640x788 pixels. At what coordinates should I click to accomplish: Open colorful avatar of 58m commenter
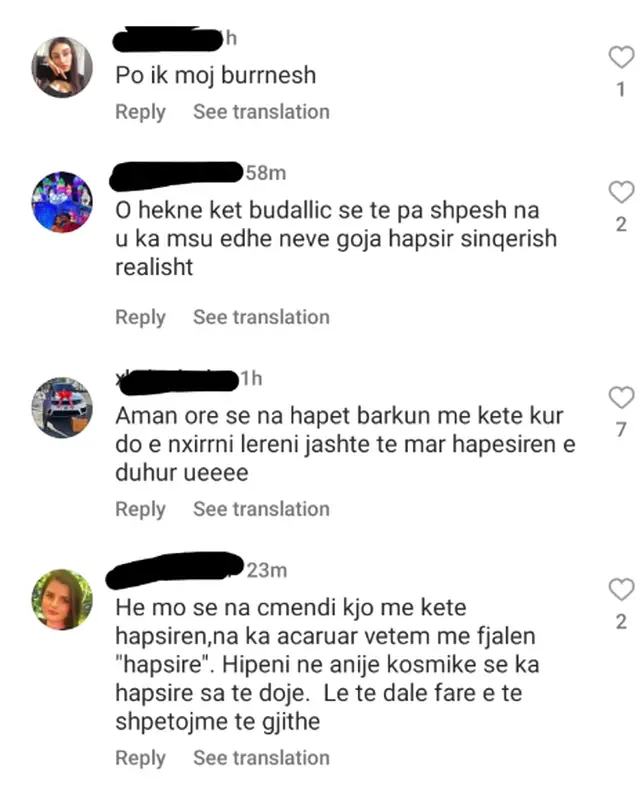[62, 202]
